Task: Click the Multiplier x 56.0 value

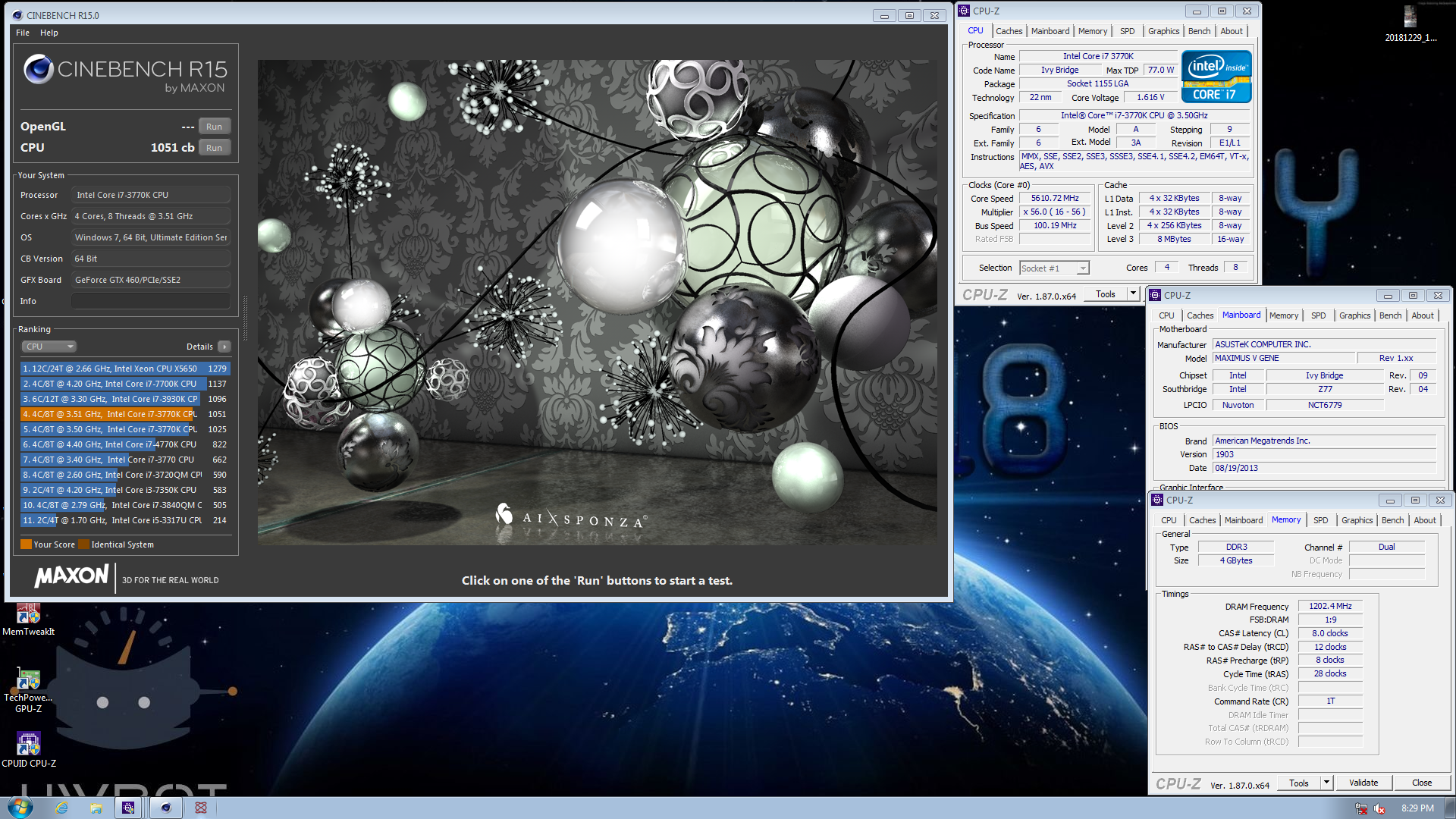Action: pos(1055,212)
